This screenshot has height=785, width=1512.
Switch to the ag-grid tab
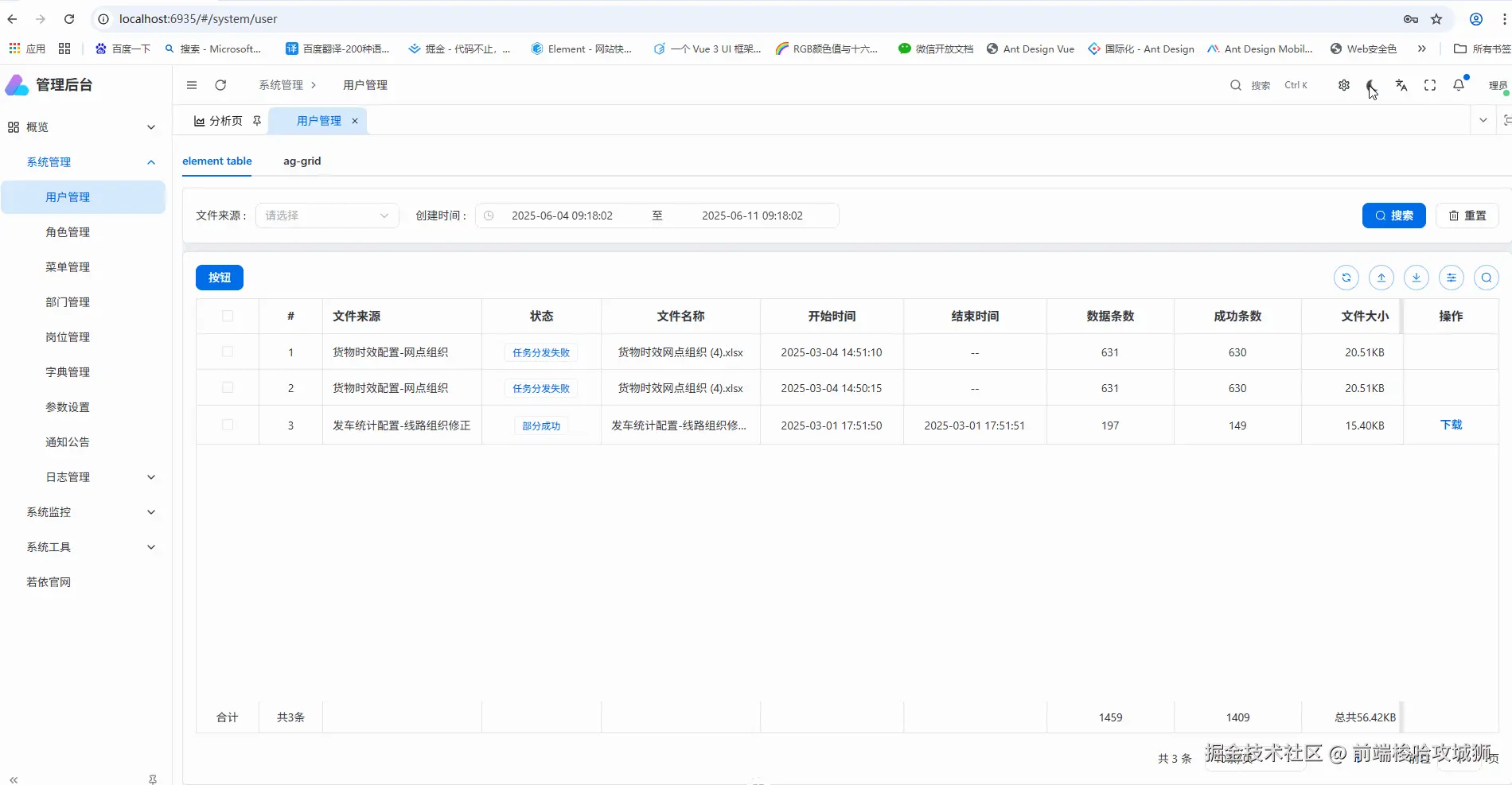pos(302,161)
